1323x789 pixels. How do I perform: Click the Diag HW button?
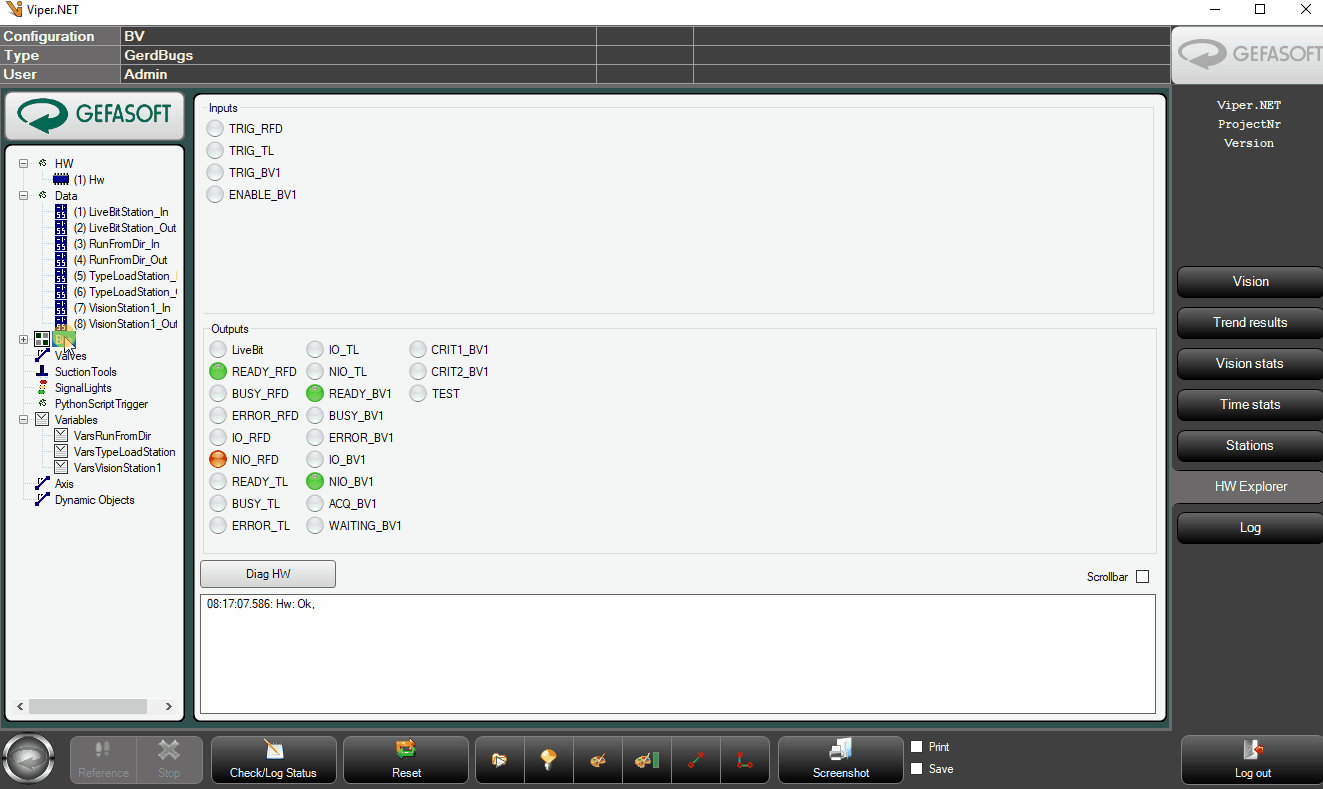coord(268,574)
